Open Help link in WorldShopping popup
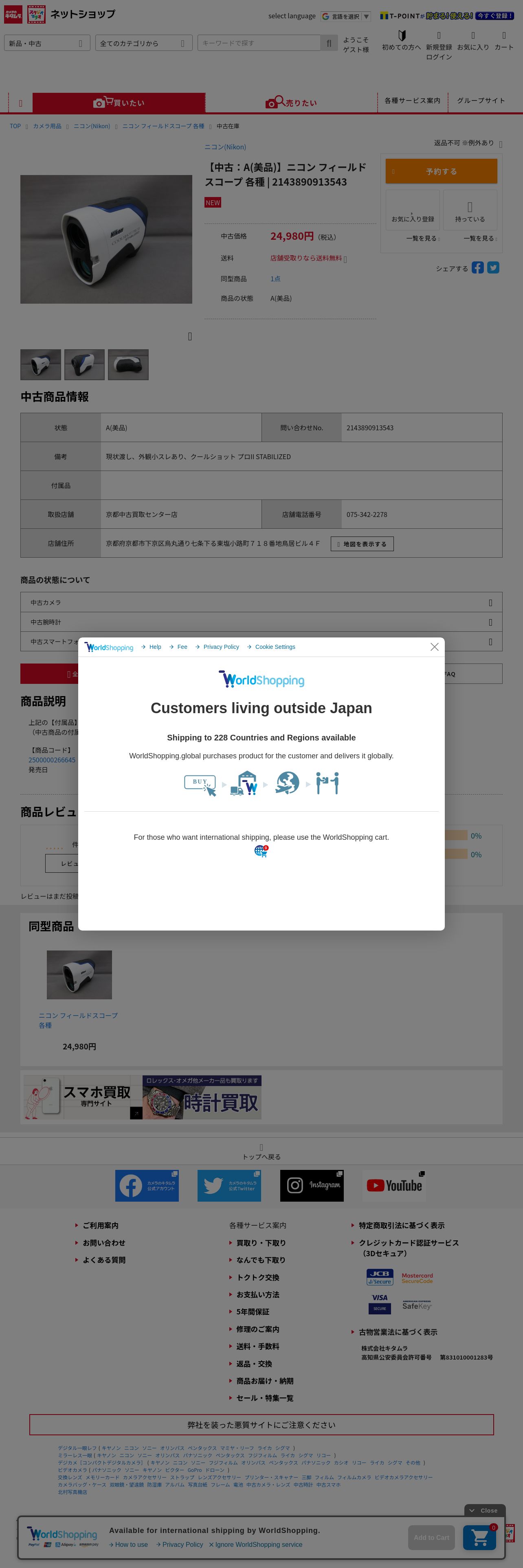The width and height of the screenshot is (523, 1568). pyautogui.click(x=152, y=646)
